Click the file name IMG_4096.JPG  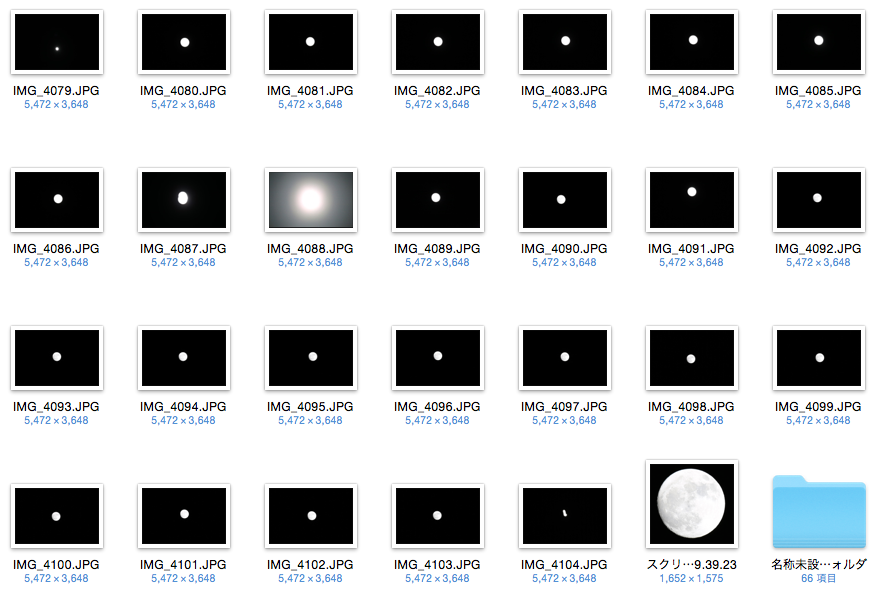[437, 406]
